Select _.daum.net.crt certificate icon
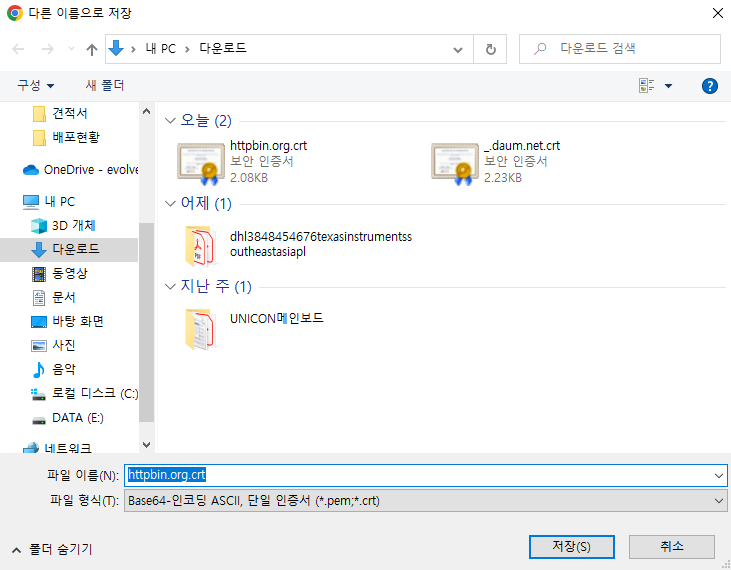 455,164
